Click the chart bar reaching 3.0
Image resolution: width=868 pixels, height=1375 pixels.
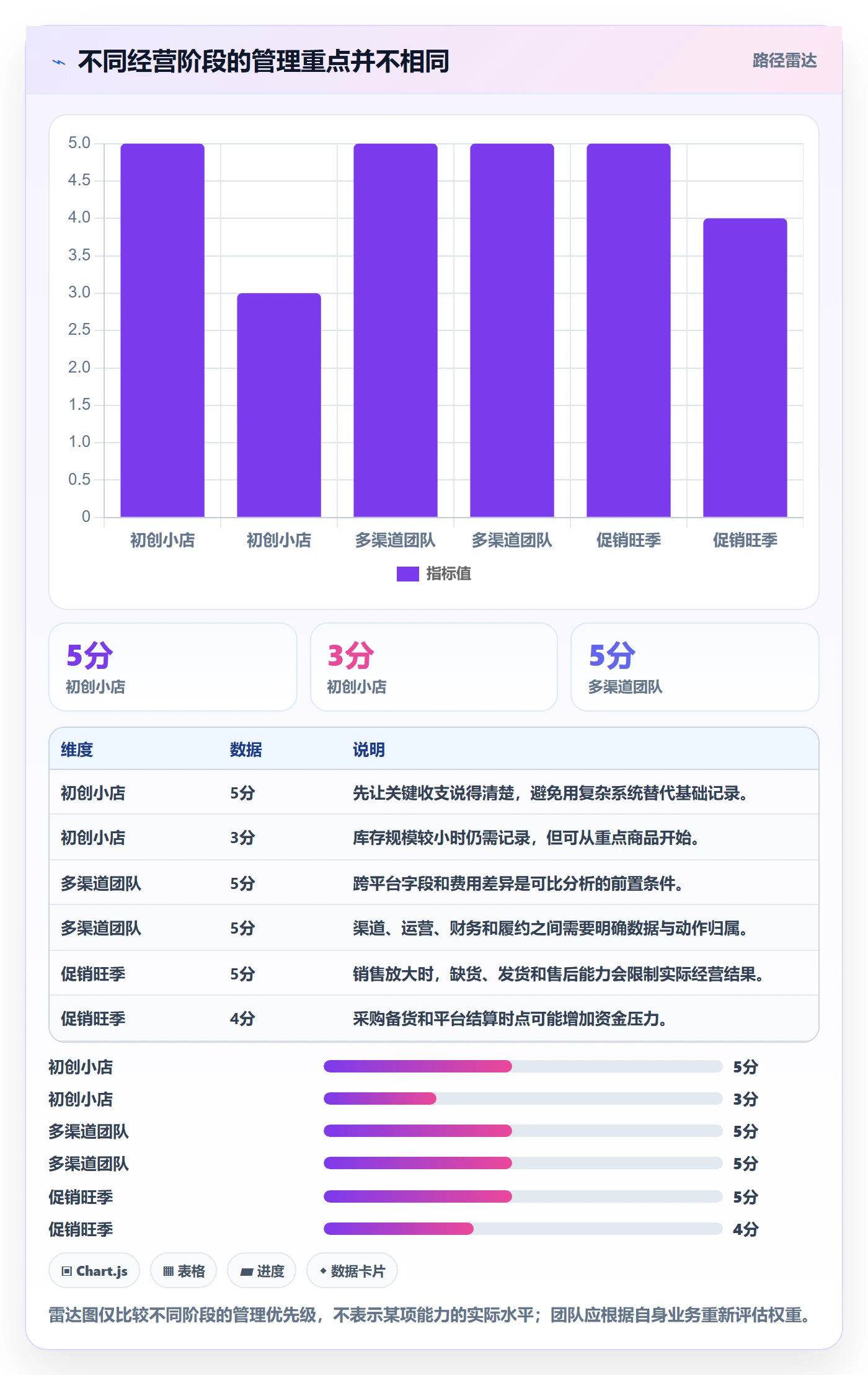[279, 405]
